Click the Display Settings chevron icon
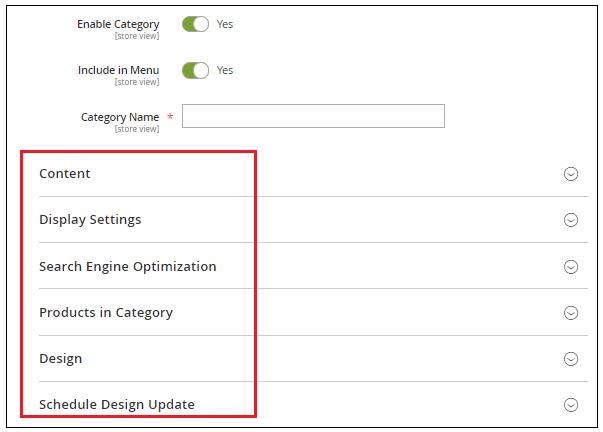603x432 pixels. 571,220
